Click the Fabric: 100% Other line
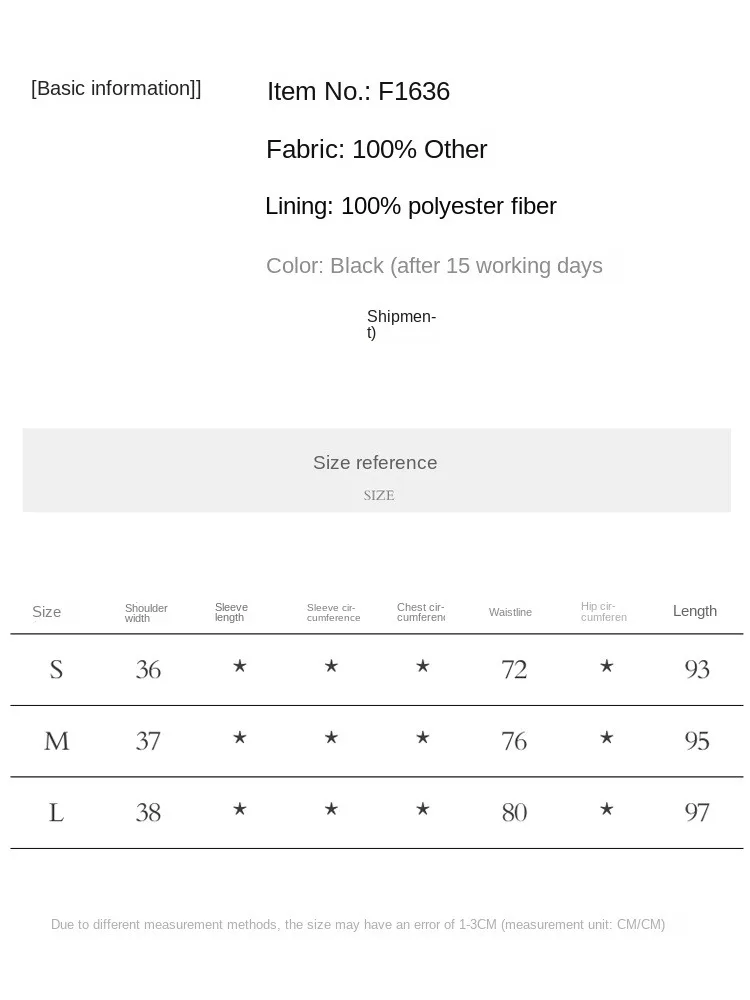 376,150
